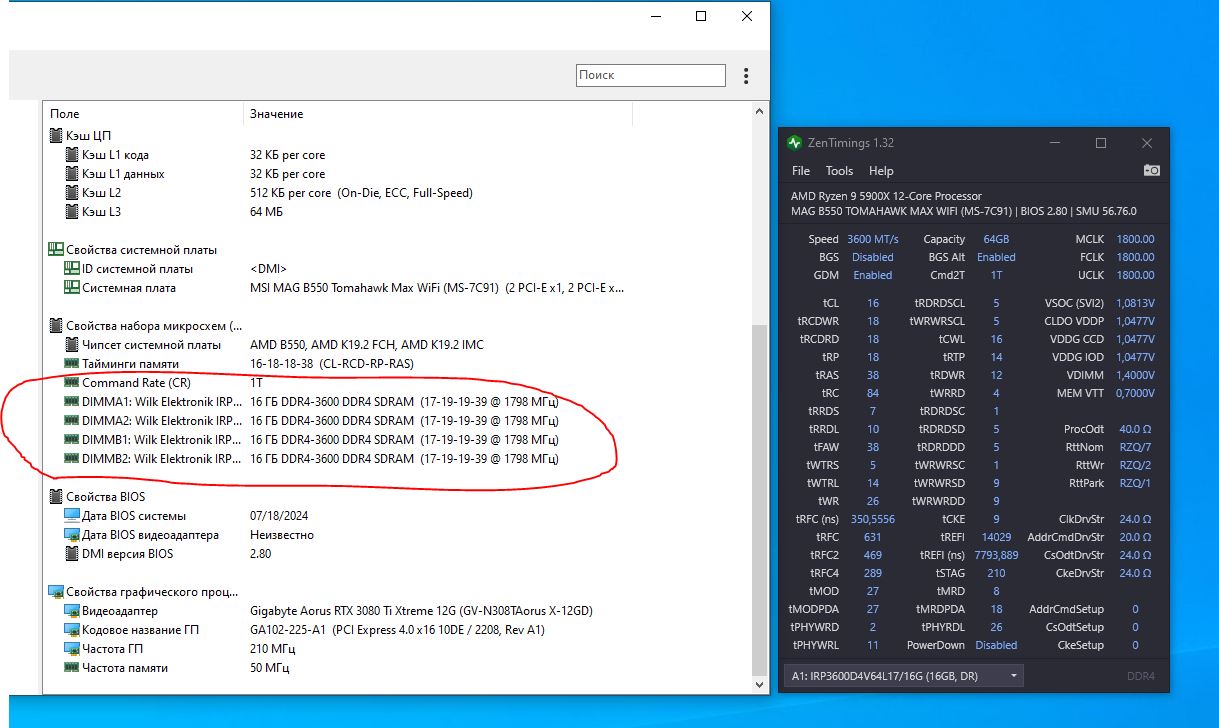Screen dimensions: 1219x728
Task: Open the Tools menu in ZenTimings
Action: [x=839, y=171]
